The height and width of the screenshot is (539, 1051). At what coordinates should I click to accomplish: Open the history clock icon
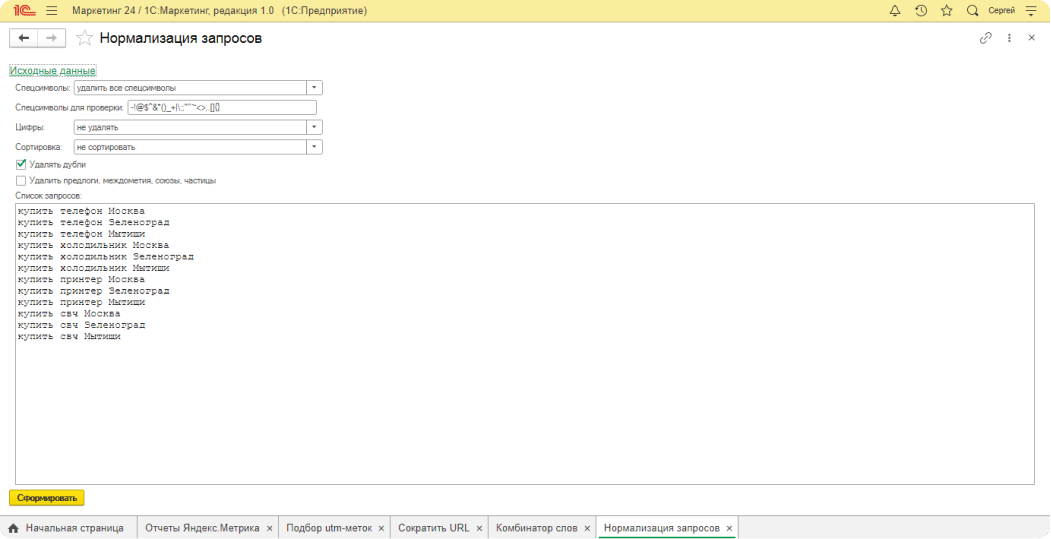pos(920,10)
